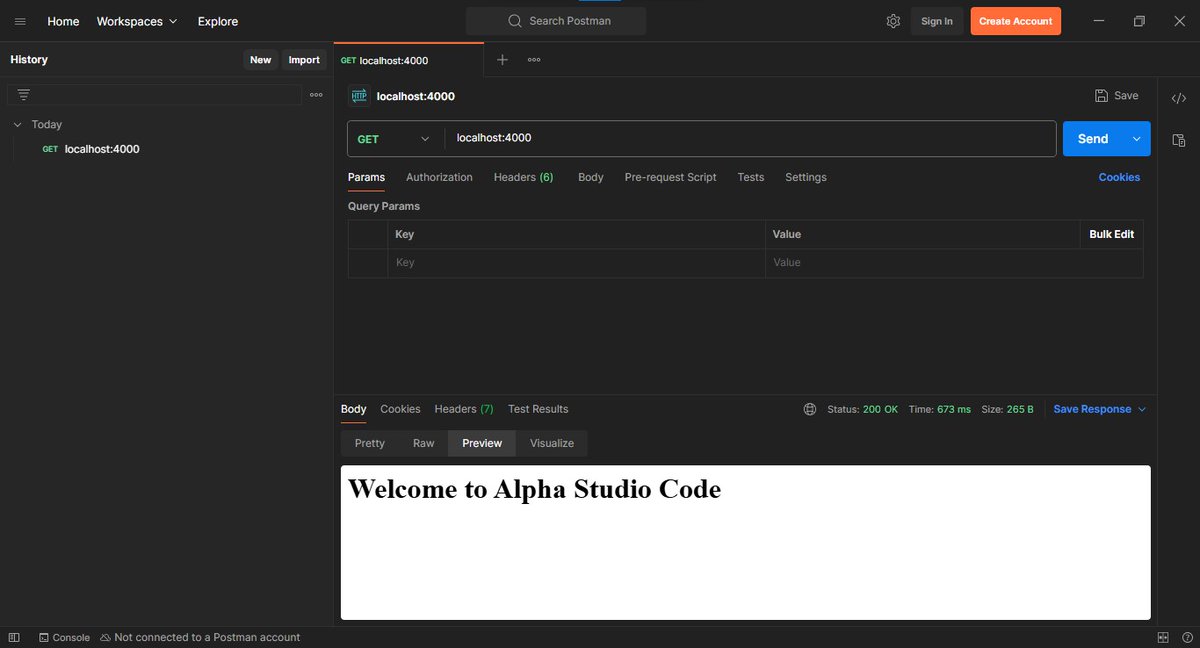Image resolution: width=1200 pixels, height=648 pixels.
Task: Select the response Body tab
Action: click(354, 409)
